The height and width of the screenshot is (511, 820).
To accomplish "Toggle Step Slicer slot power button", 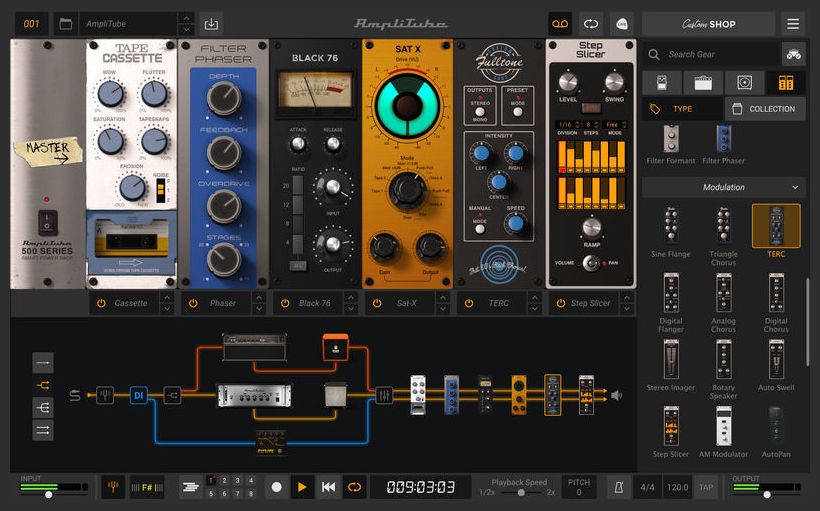I will click(x=561, y=303).
